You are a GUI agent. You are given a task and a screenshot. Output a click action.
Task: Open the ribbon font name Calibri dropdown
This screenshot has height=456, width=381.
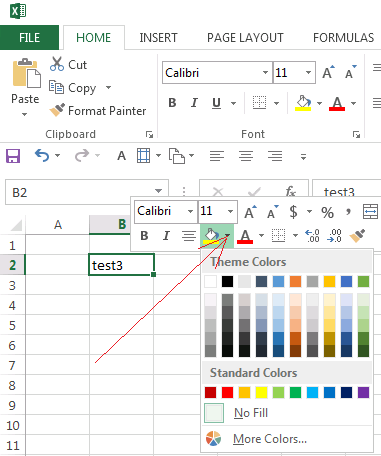click(265, 72)
